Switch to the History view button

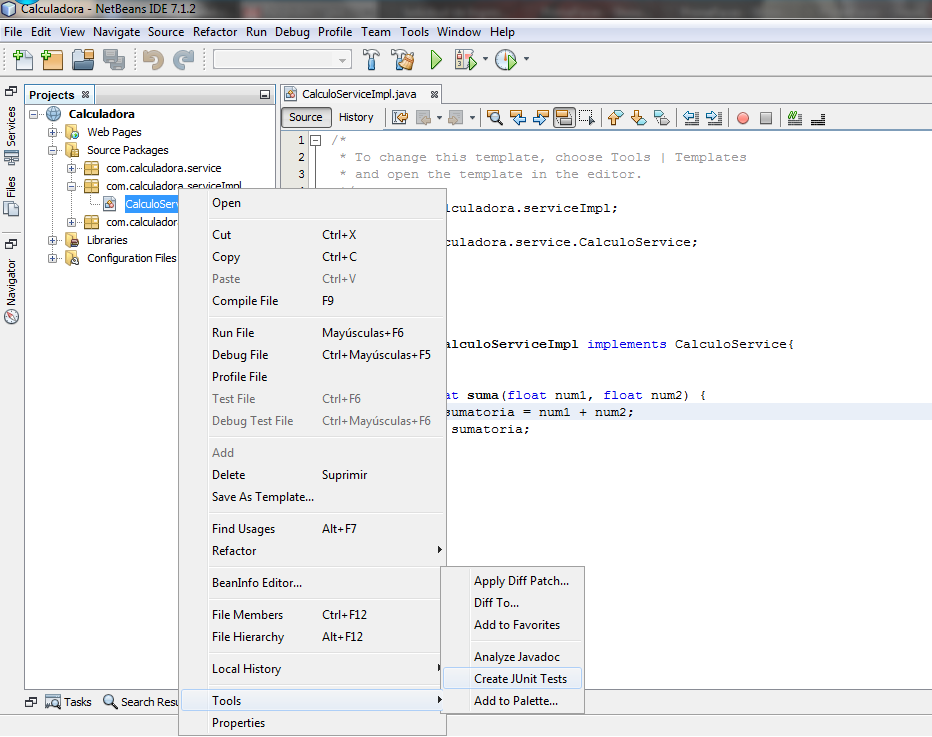point(356,117)
